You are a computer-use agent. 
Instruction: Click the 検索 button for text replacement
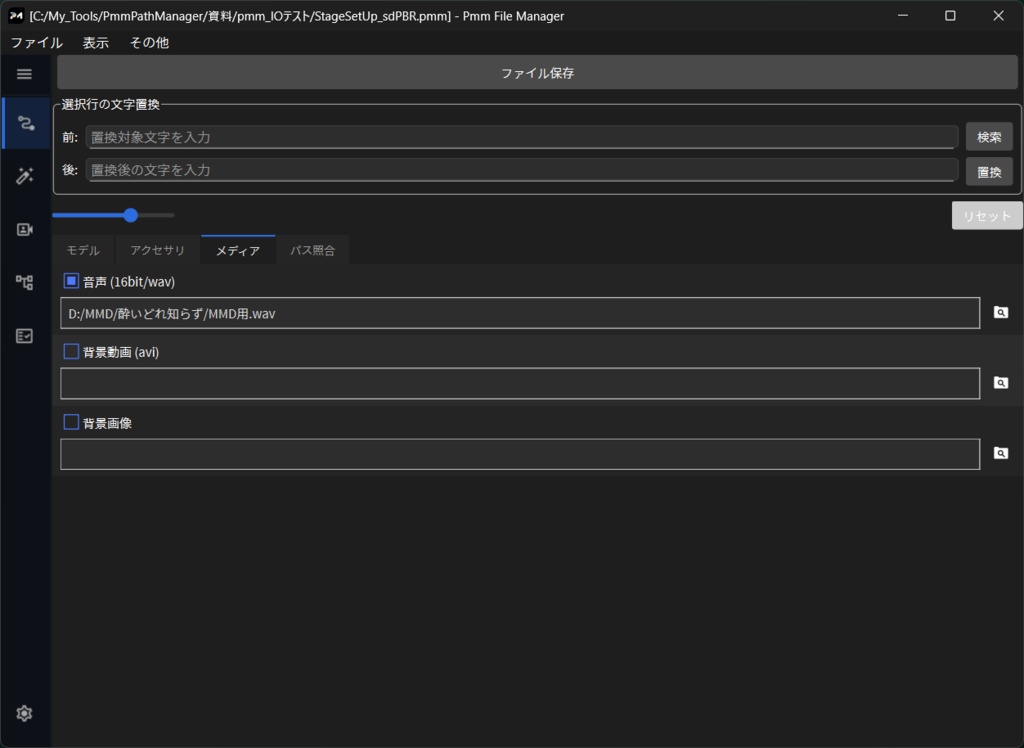point(988,136)
